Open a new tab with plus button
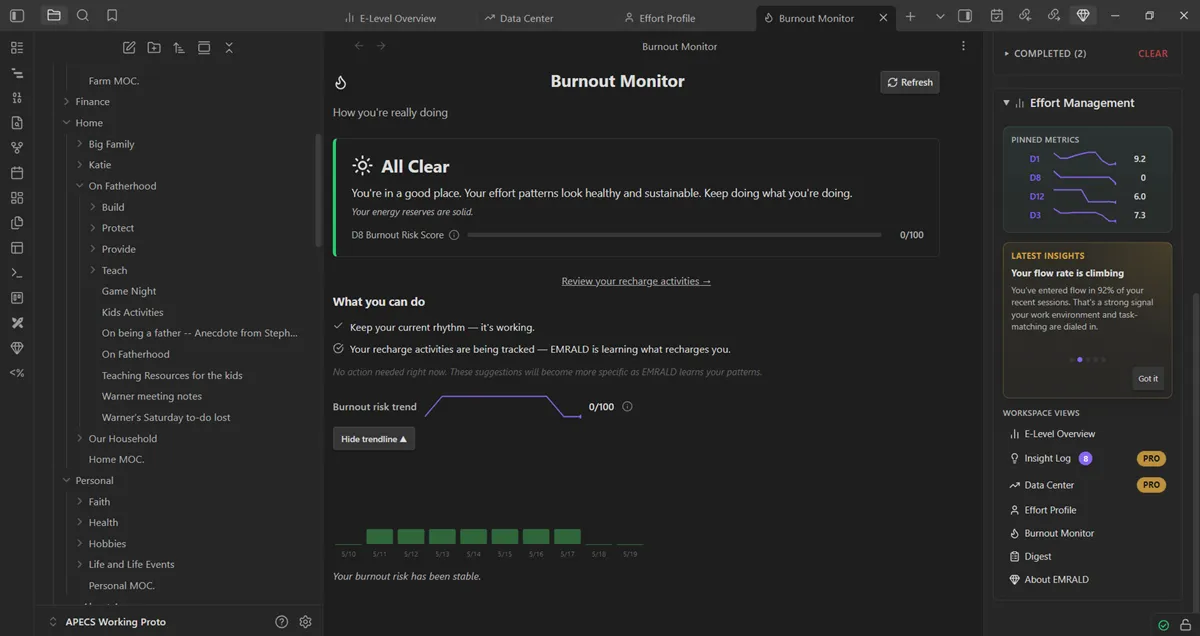 point(910,17)
